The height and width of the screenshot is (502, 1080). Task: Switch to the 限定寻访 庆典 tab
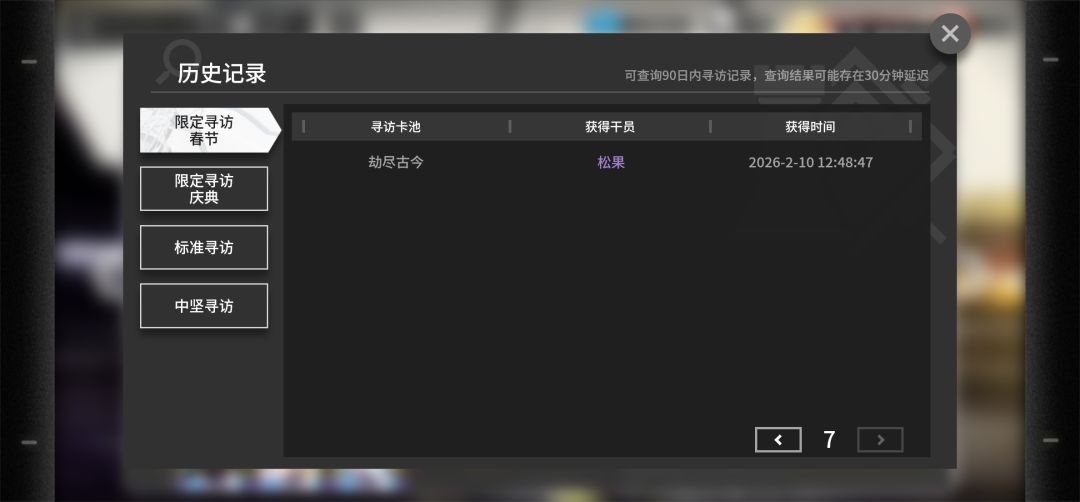coord(204,189)
